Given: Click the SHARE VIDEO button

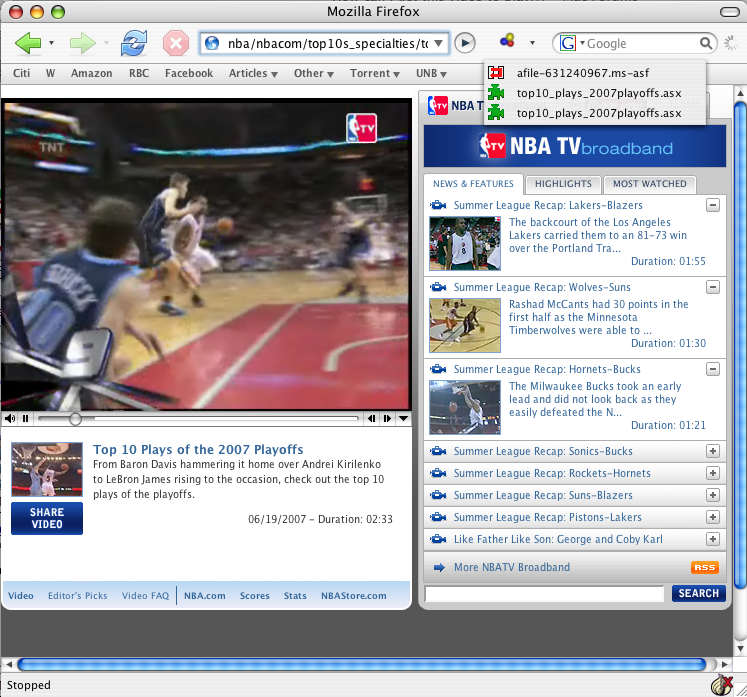Looking at the screenshot, I should [47, 518].
